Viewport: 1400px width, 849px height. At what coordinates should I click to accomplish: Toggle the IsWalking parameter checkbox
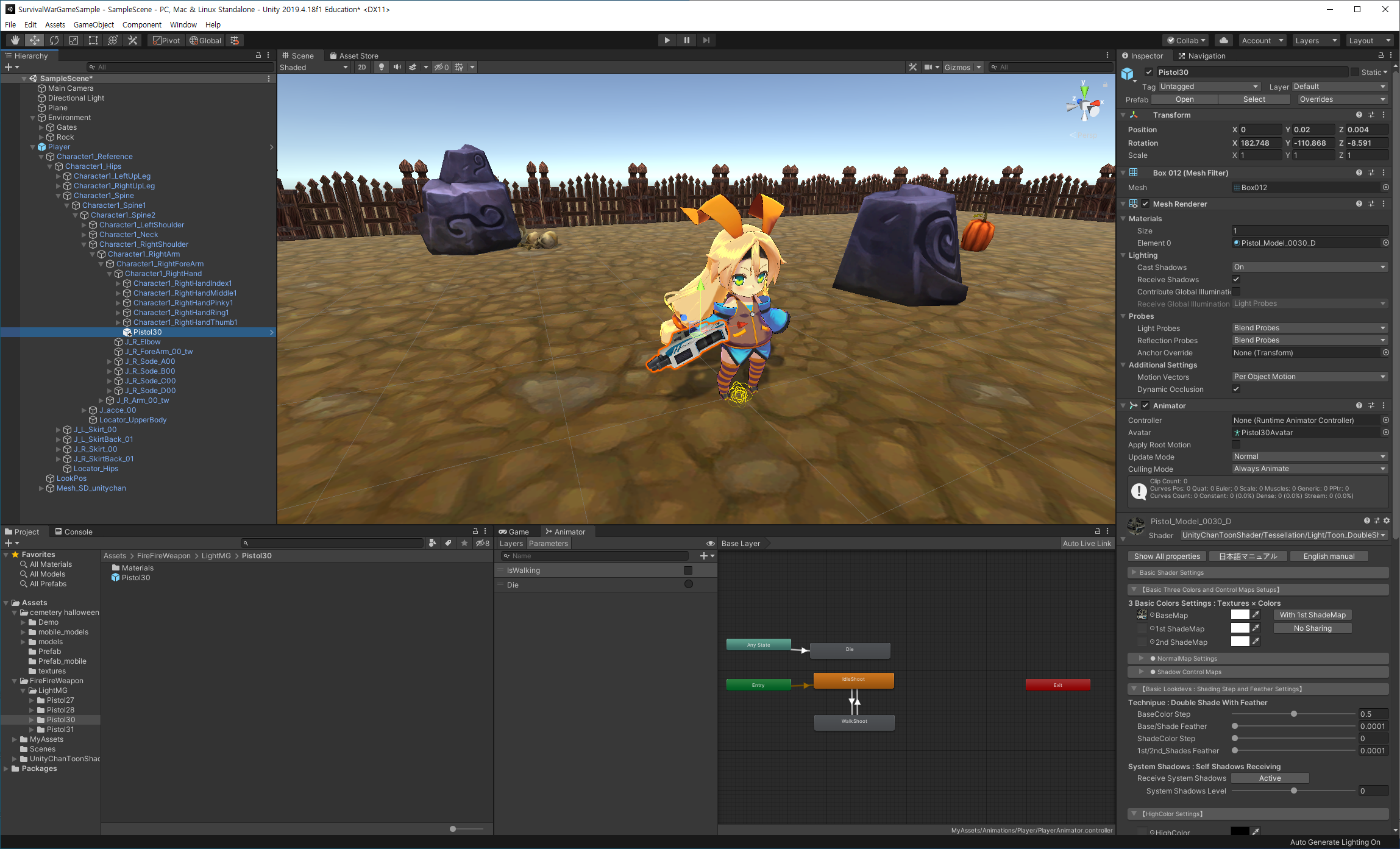(688, 570)
